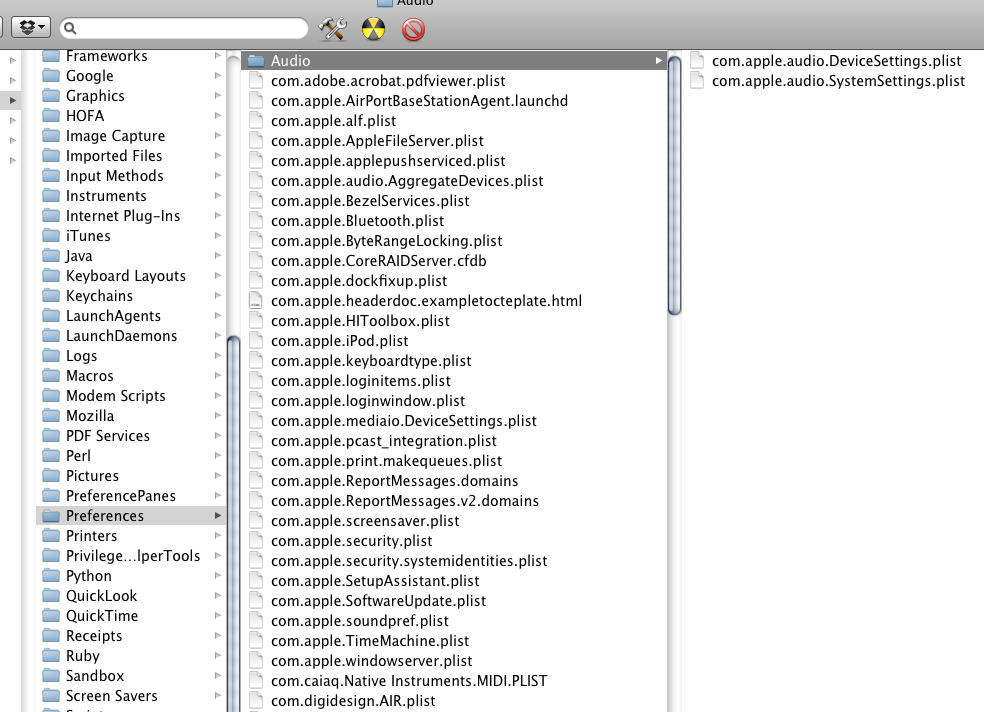Screen dimensions: 984x712
Task: Click the Python folder icon
Action: 51,576
